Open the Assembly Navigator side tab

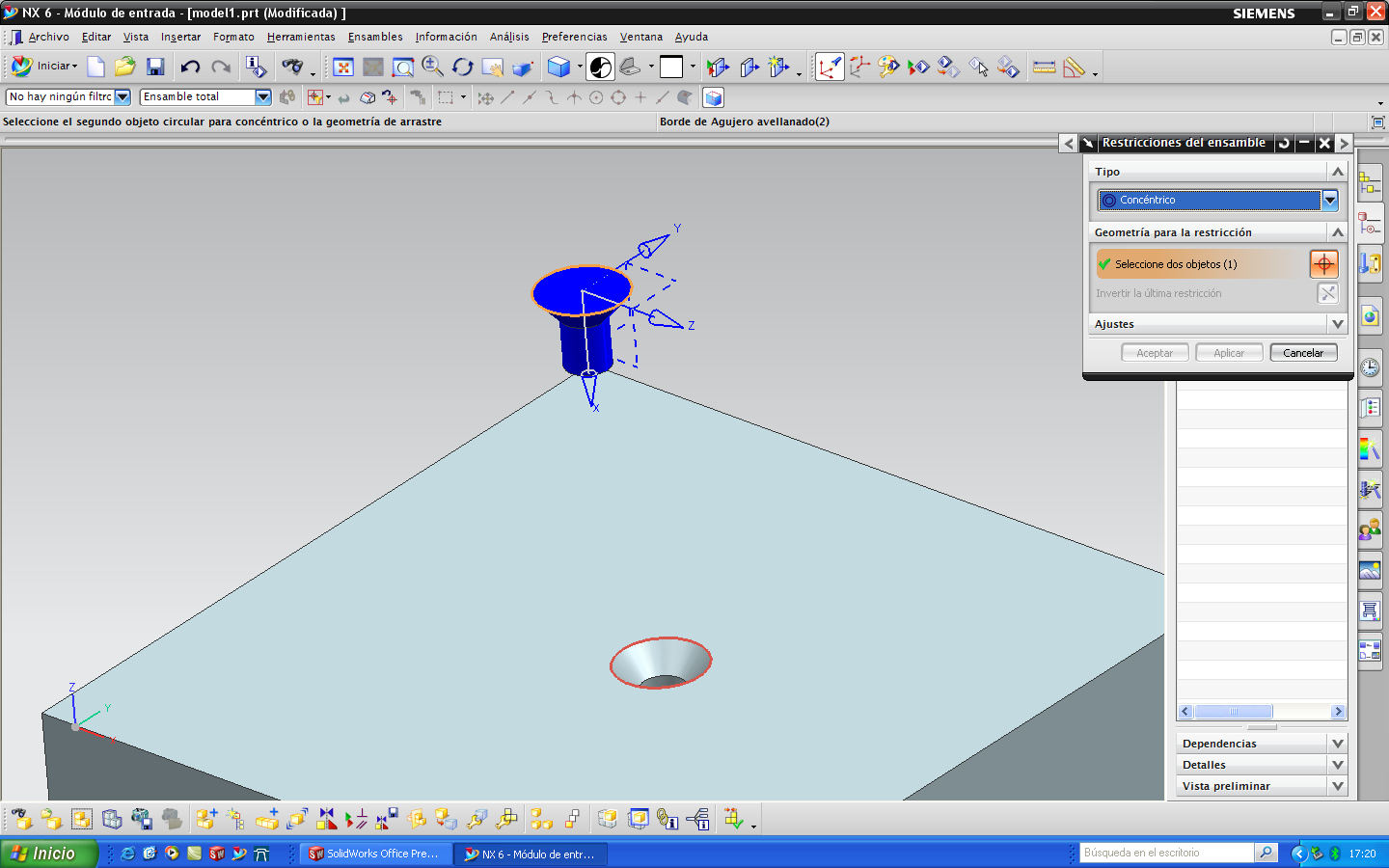click(x=1369, y=183)
